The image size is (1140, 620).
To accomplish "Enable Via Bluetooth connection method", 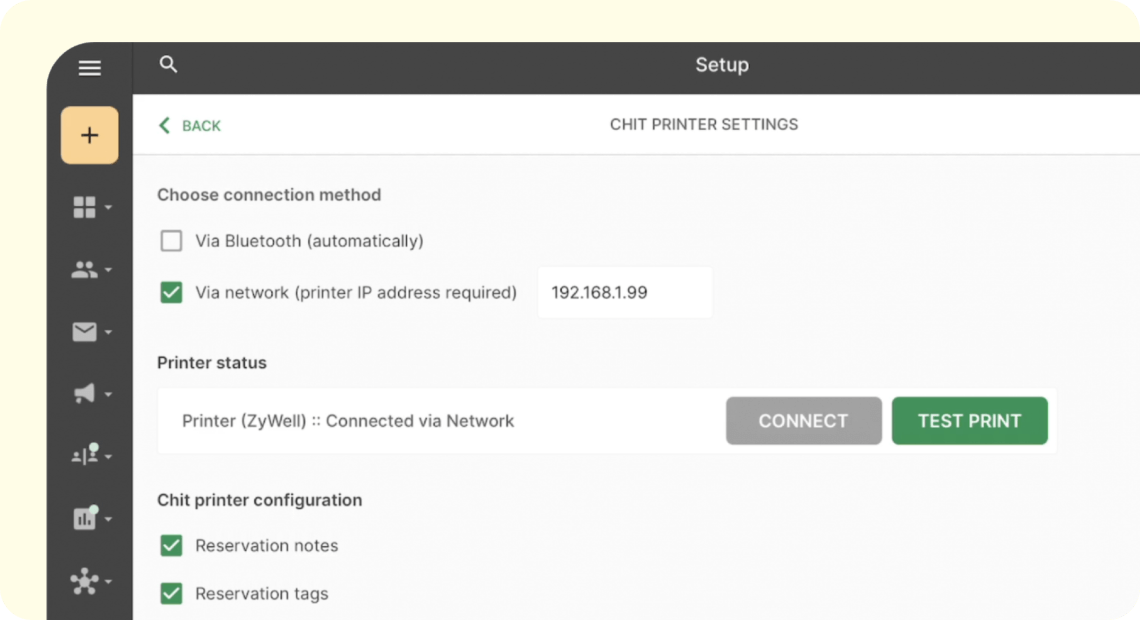I will tap(171, 240).
